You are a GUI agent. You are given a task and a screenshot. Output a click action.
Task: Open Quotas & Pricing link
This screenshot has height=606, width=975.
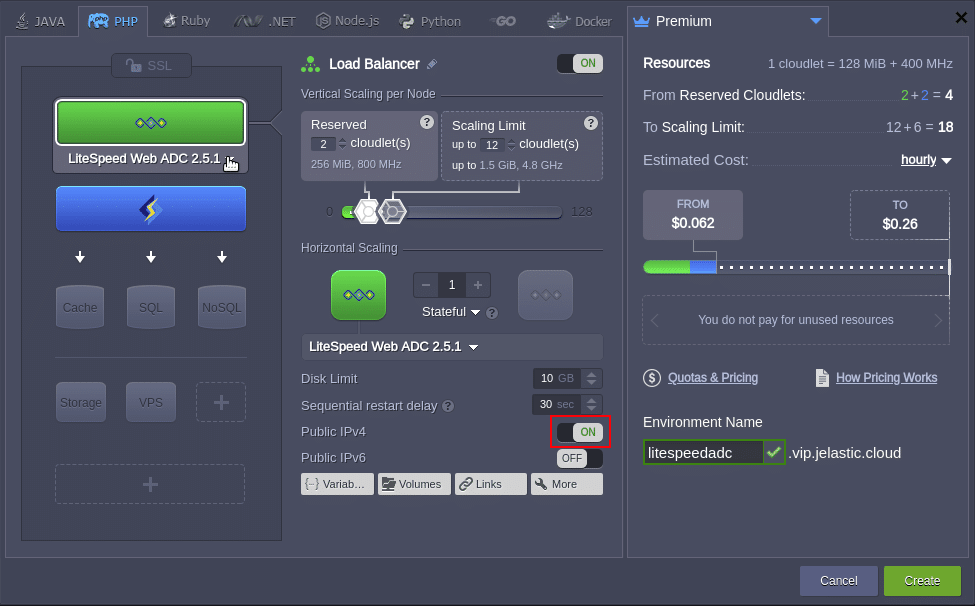pos(713,377)
